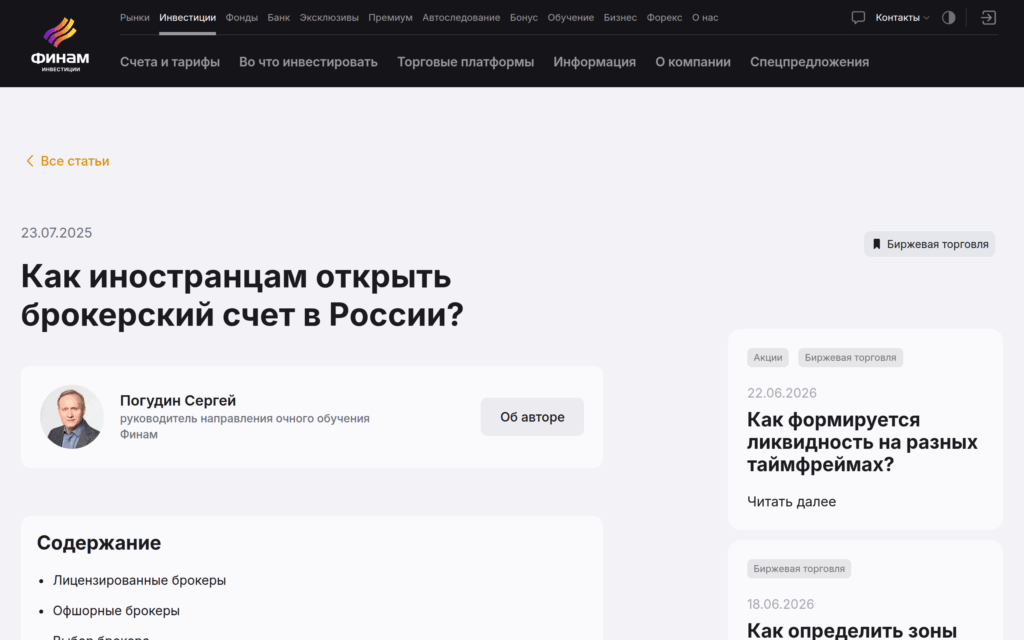Open Счета и тарифы navigation section

pos(170,62)
